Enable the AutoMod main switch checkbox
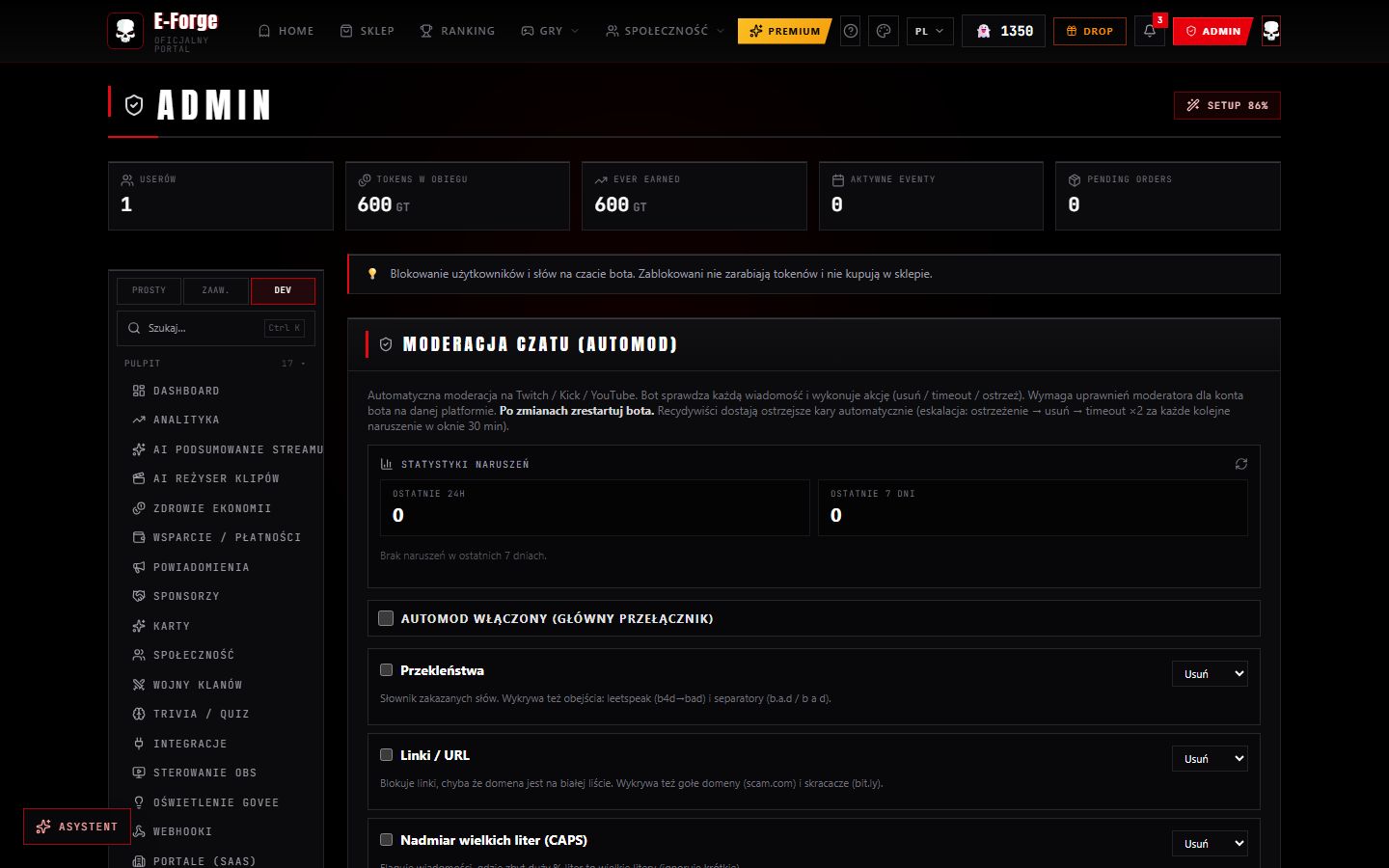Image resolution: width=1389 pixels, height=868 pixels. 386,618
